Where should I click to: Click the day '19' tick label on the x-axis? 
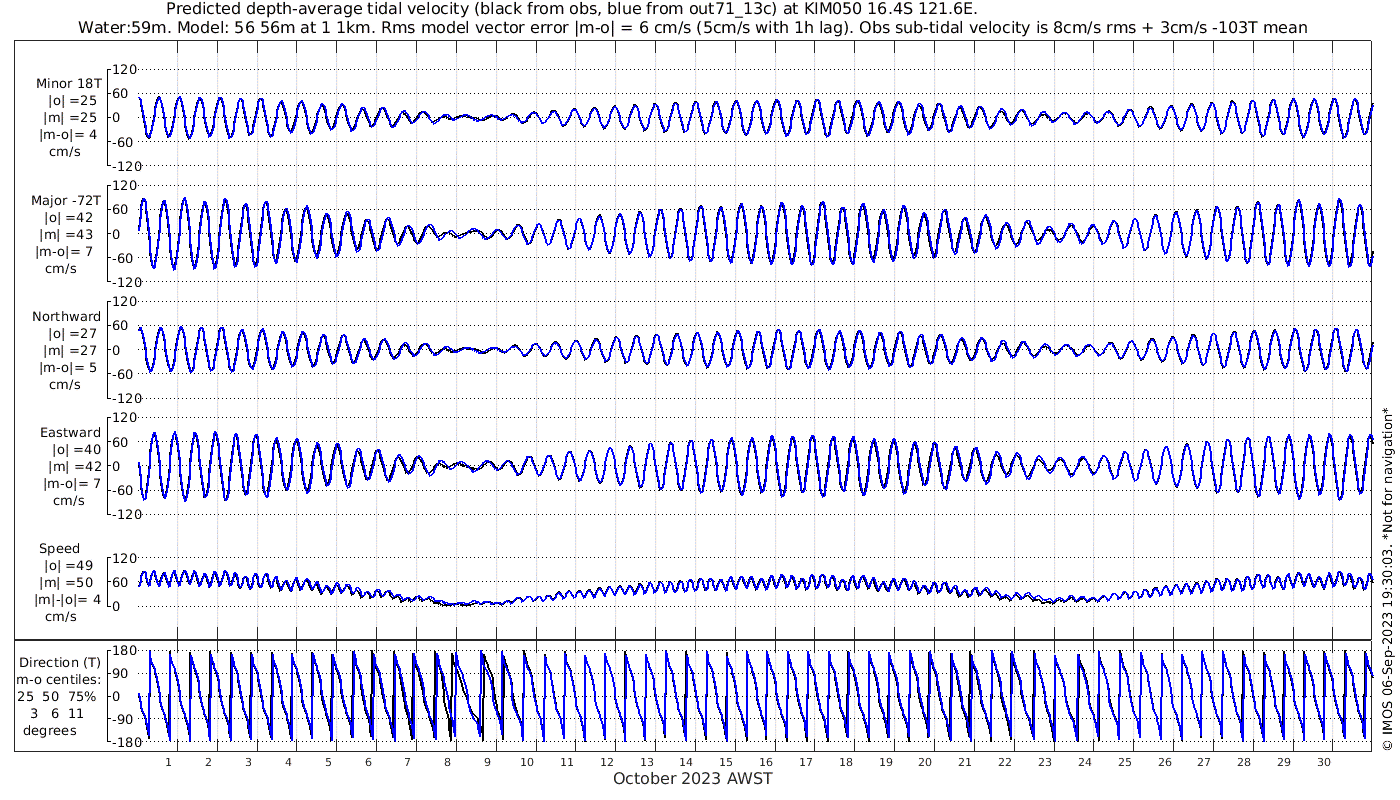click(x=886, y=762)
